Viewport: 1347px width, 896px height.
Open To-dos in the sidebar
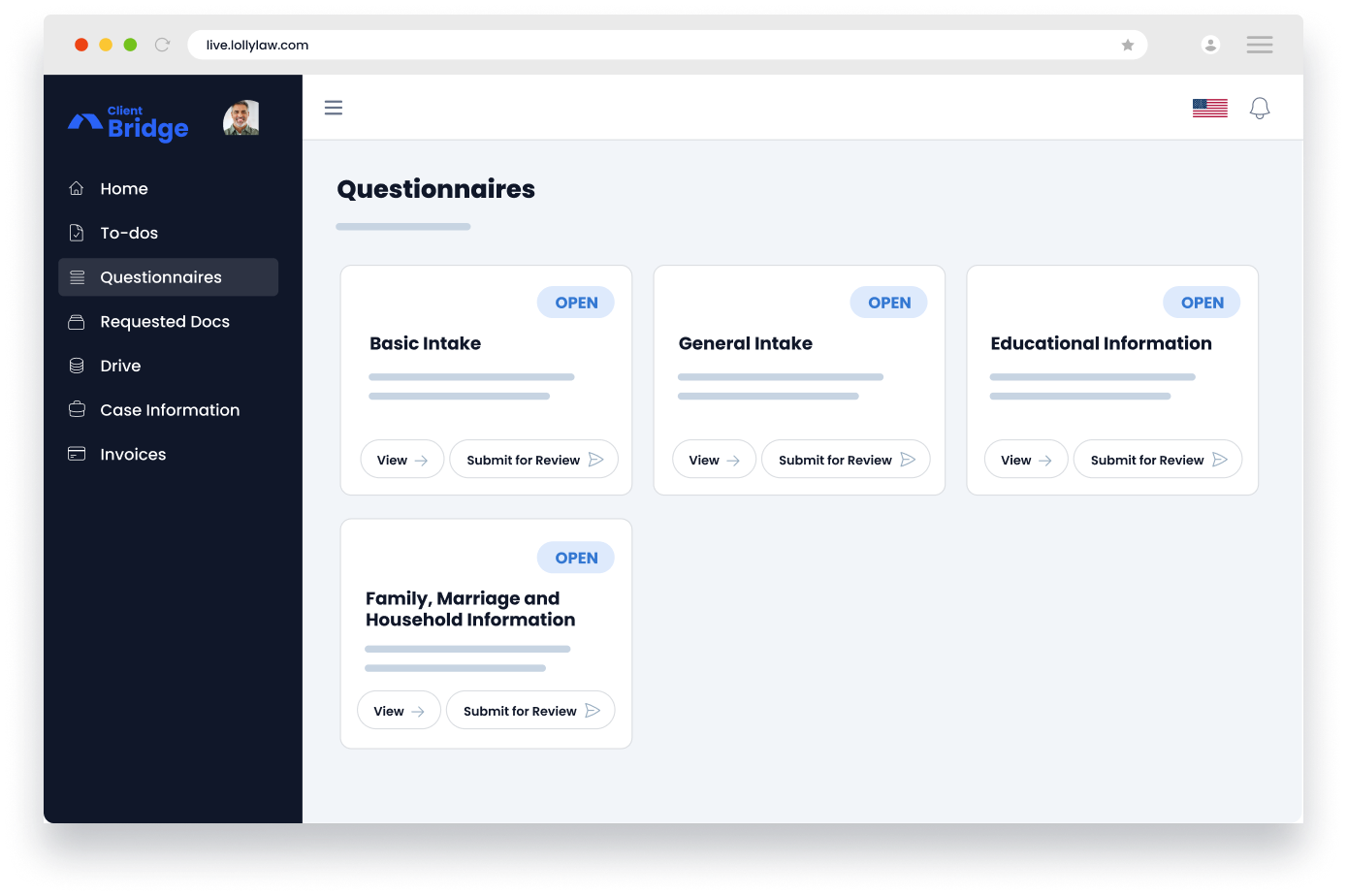pos(128,233)
